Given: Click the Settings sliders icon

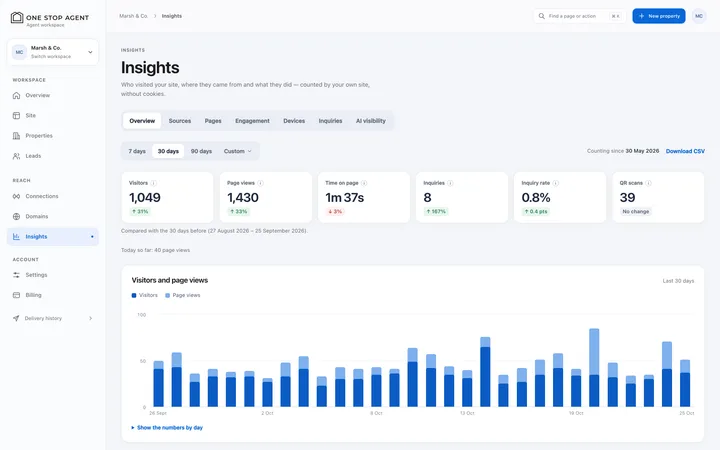Looking at the screenshot, I should 17,275.
